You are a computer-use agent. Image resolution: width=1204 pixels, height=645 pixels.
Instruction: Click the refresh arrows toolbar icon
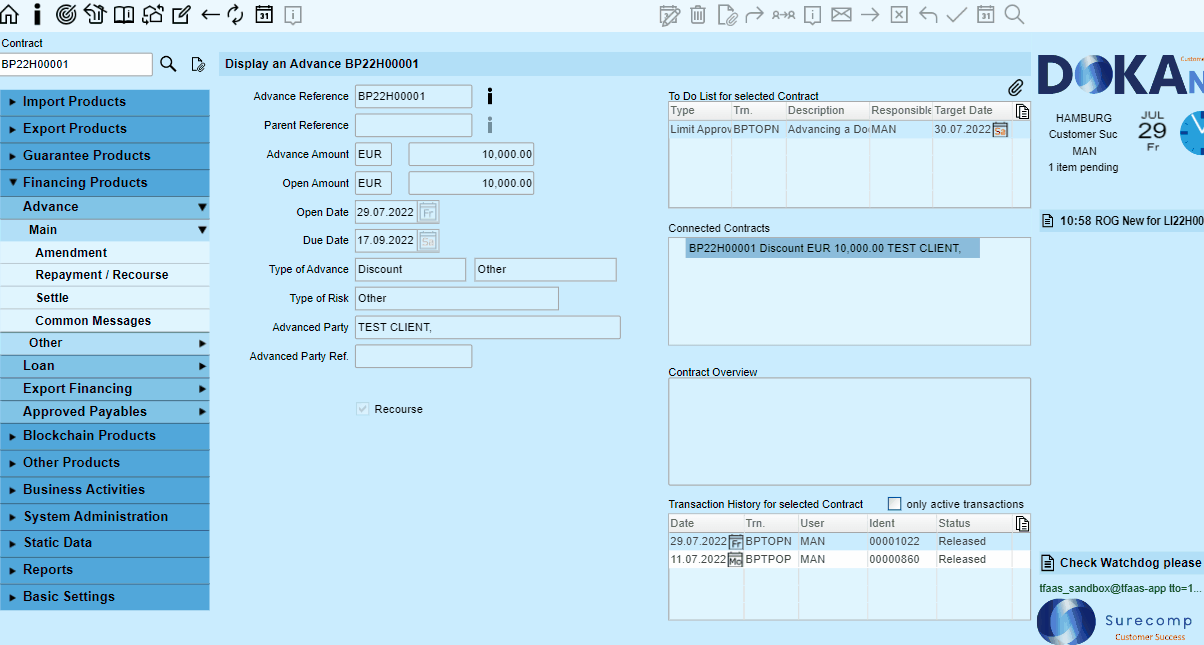236,14
